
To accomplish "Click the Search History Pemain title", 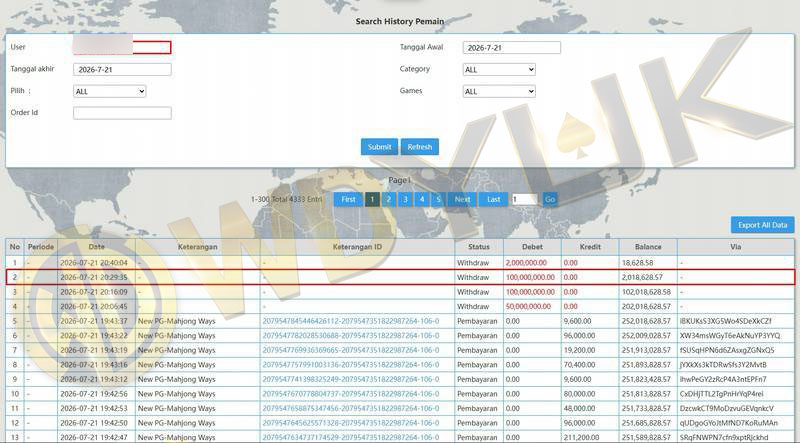I will click(x=399, y=21).
